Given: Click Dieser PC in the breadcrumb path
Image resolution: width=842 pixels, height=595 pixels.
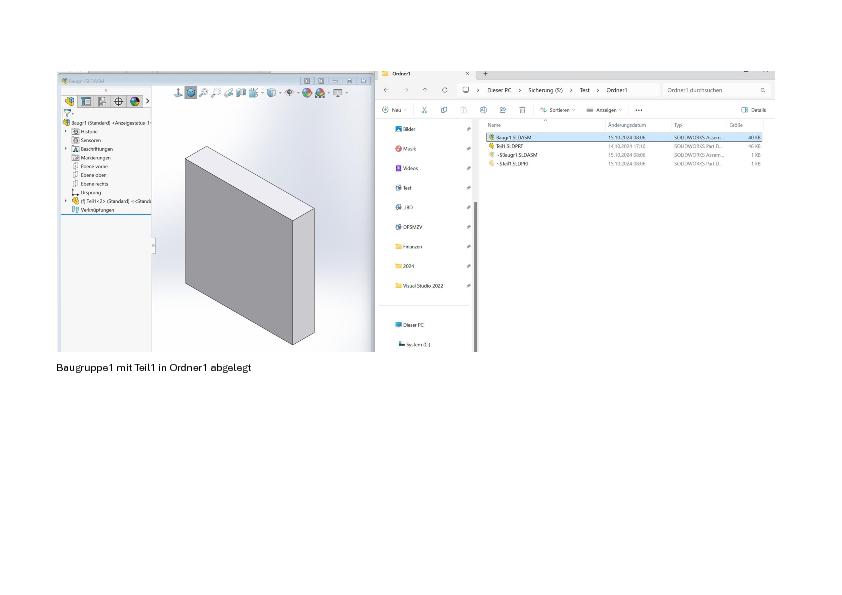Looking at the screenshot, I should pos(499,90).
